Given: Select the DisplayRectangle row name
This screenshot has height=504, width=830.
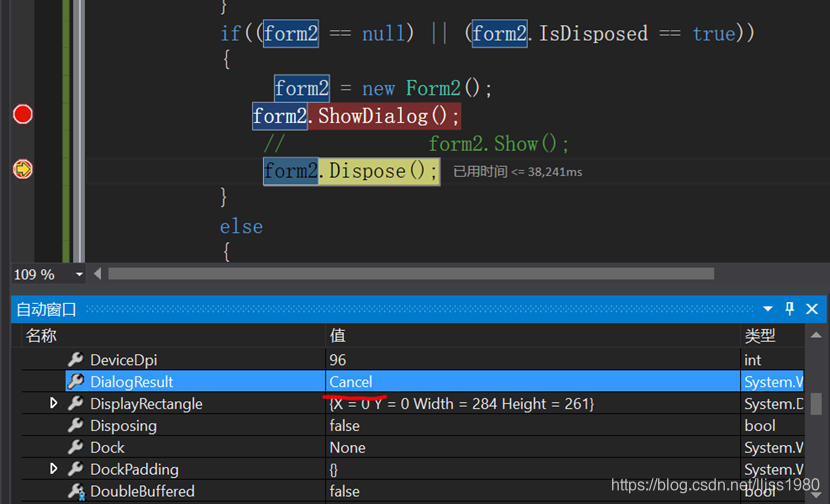Looking at the screenshot, I should pos(147,404).
